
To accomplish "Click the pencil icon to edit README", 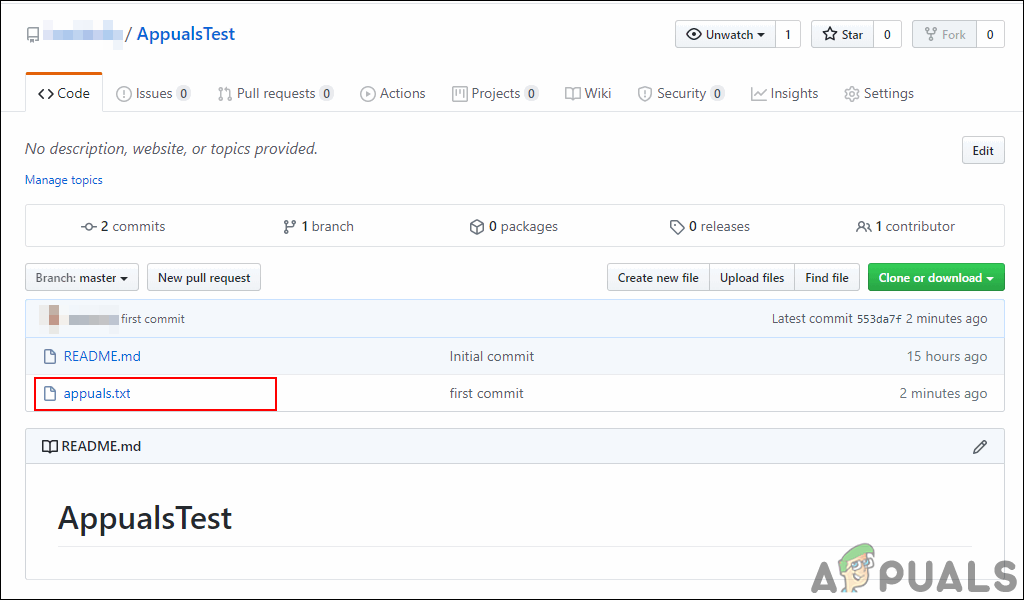I will coord(980,447).
